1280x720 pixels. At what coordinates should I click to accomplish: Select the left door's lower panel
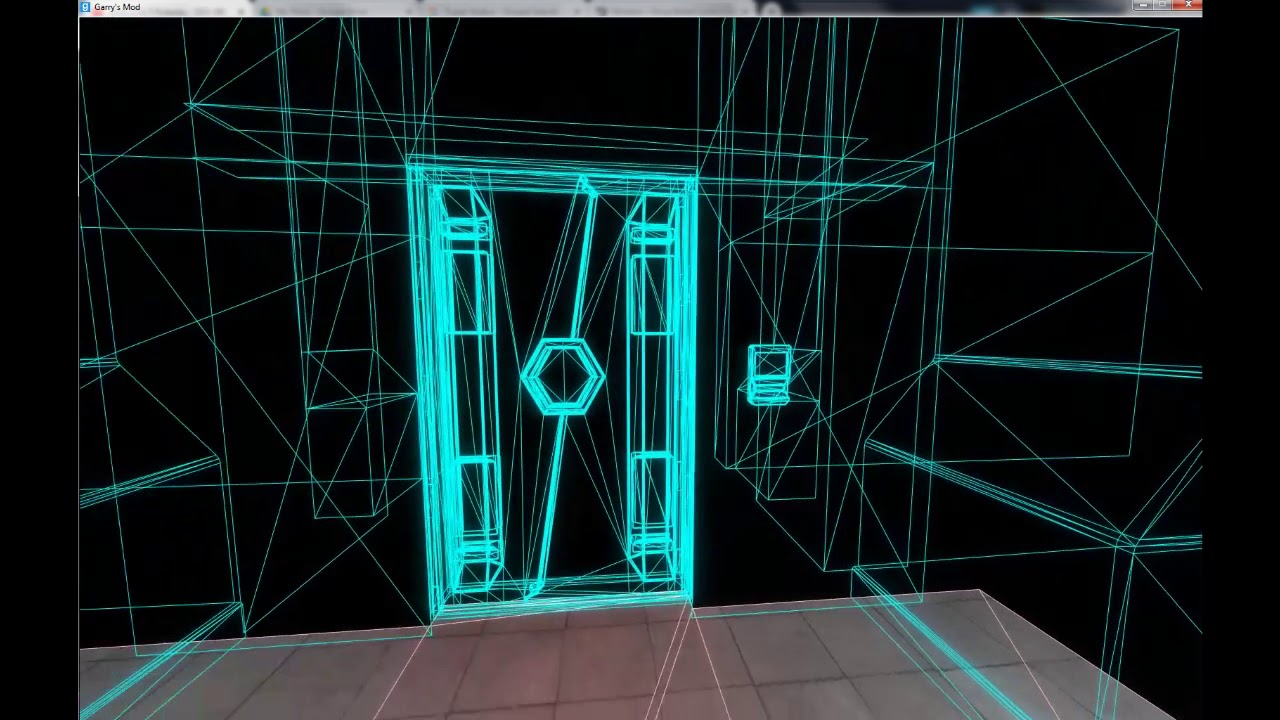(476, 505)
